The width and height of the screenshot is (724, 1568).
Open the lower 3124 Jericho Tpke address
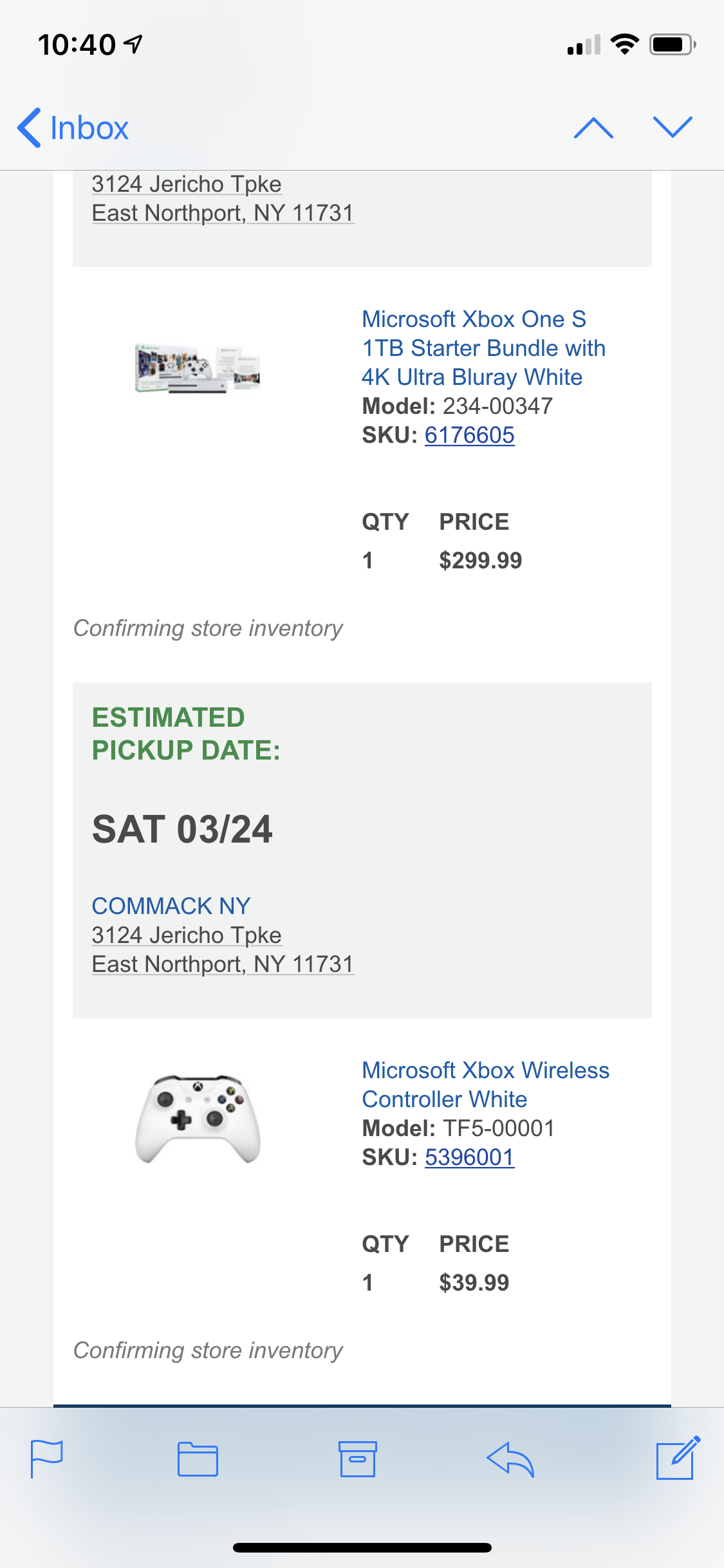[x=187, y=935]
